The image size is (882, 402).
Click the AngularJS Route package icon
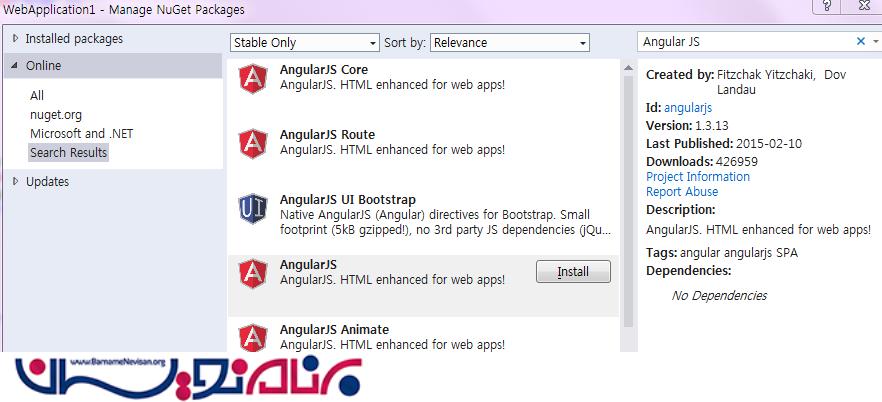[253, 144]
